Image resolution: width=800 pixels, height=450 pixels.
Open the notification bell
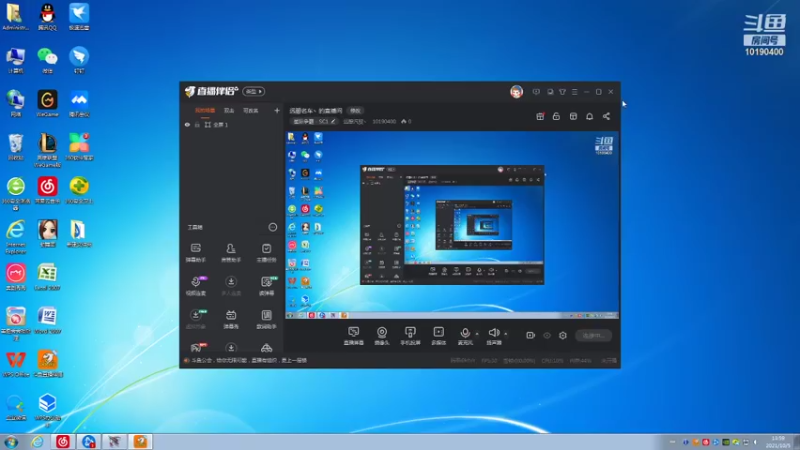589,116
